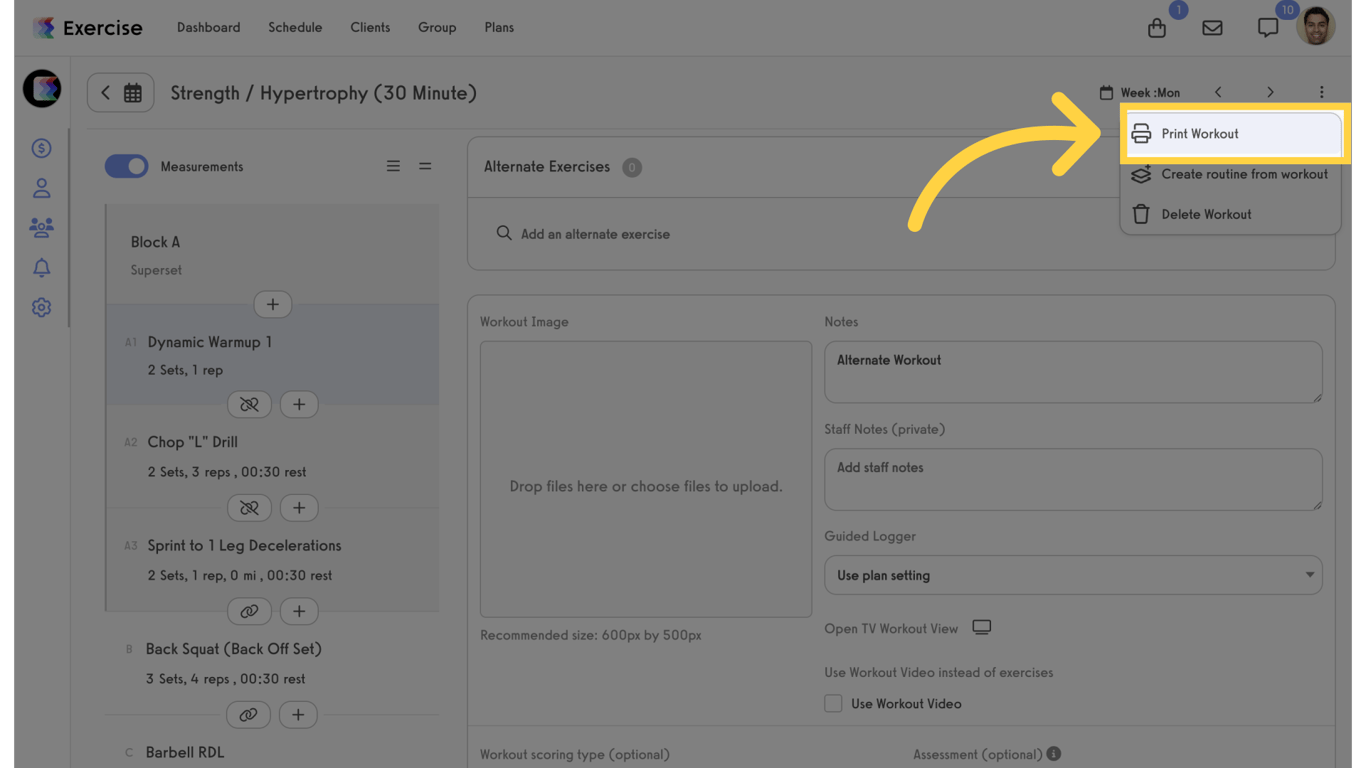
Task: Select Back Squat (Back Off Set) exercise
Action: [272, 663]
